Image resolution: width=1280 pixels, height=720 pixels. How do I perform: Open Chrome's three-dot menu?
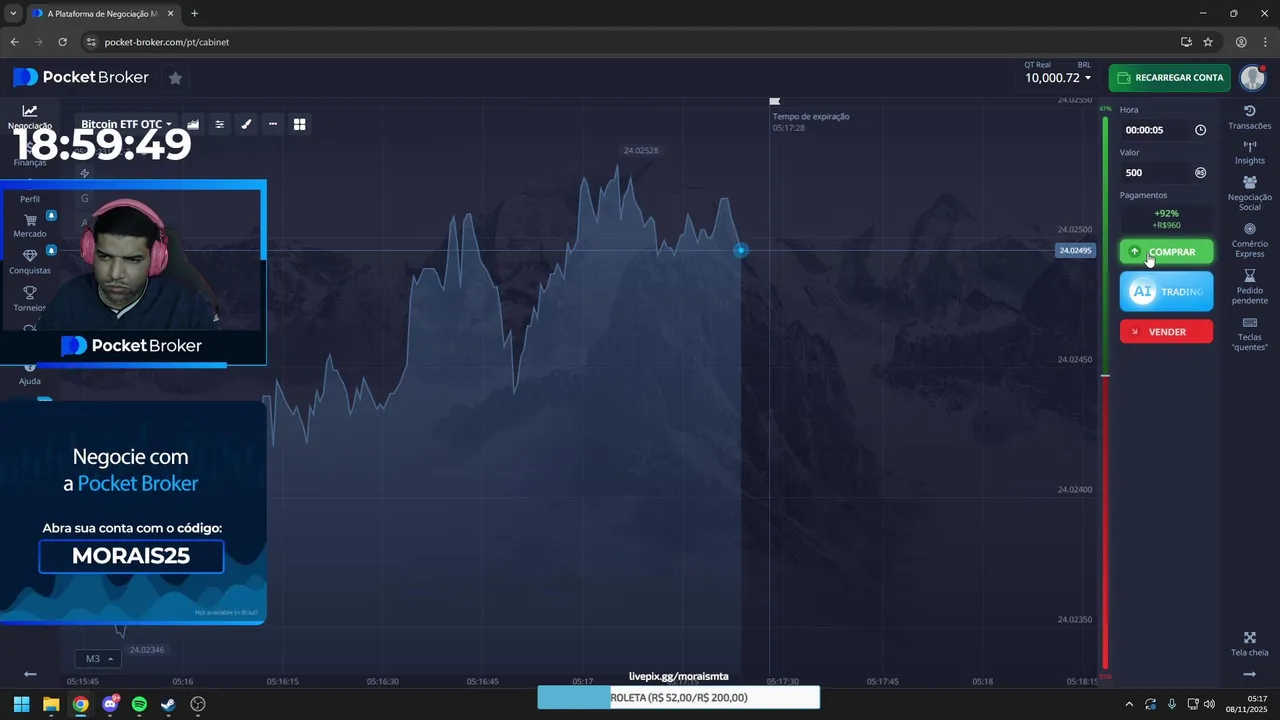(x=1265, y=42)
